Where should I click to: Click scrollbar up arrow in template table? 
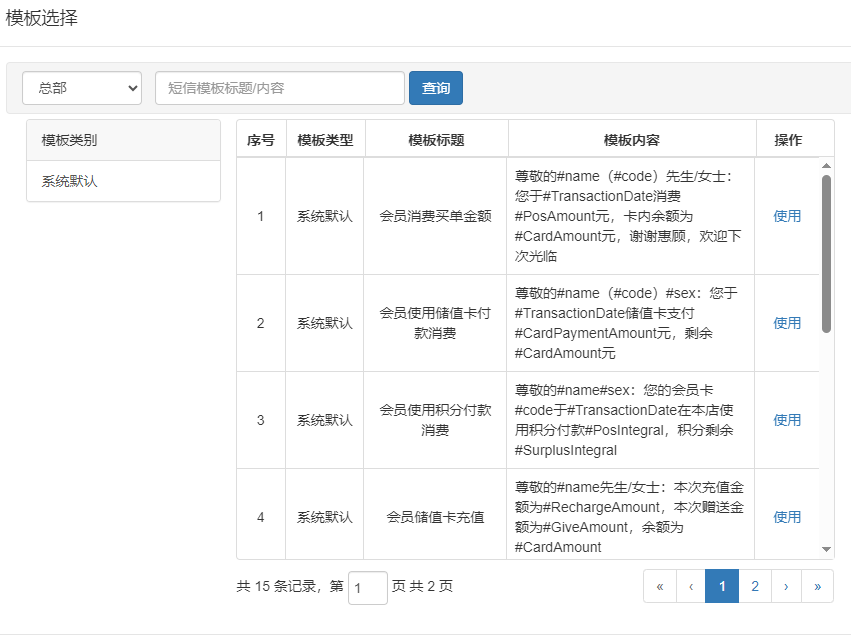point(826,166)
